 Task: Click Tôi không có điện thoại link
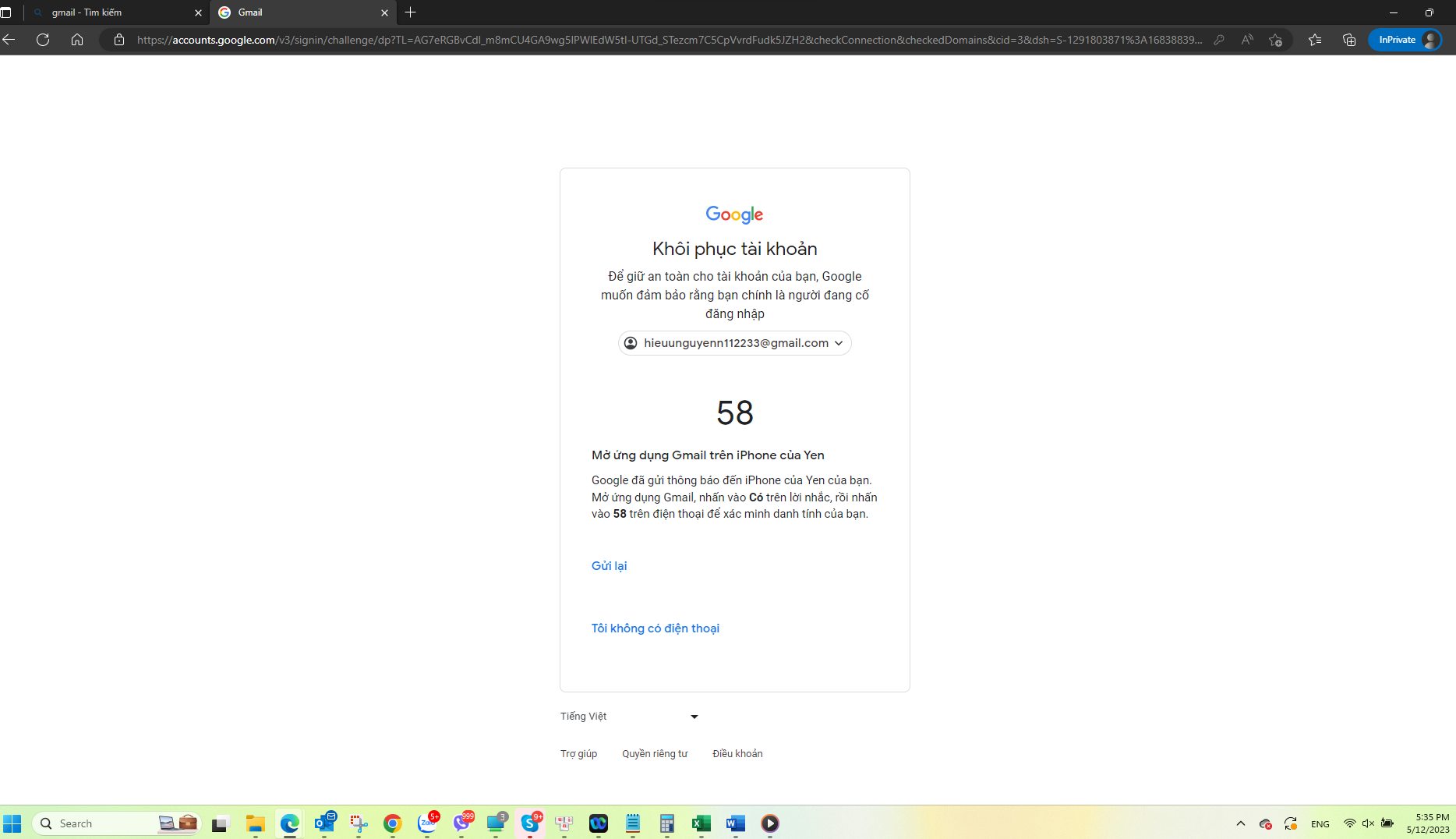click(x=655, y=628)
